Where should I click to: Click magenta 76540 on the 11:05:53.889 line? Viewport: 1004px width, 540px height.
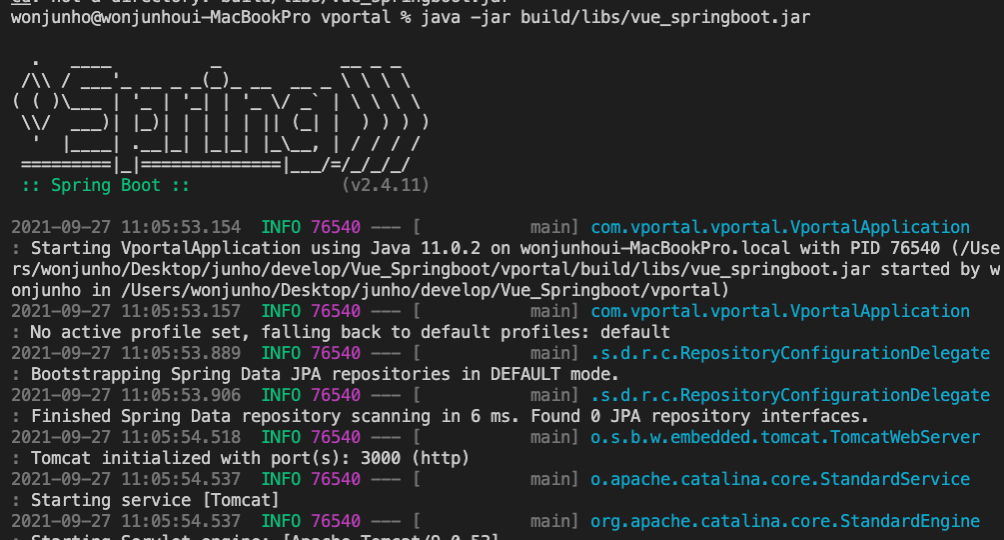click(x=336, y=354)
